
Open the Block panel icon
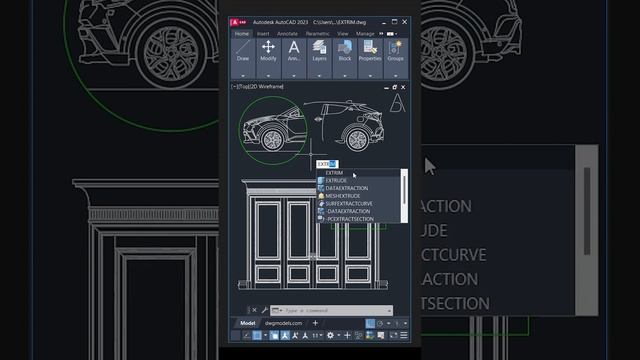pos(345,47)
